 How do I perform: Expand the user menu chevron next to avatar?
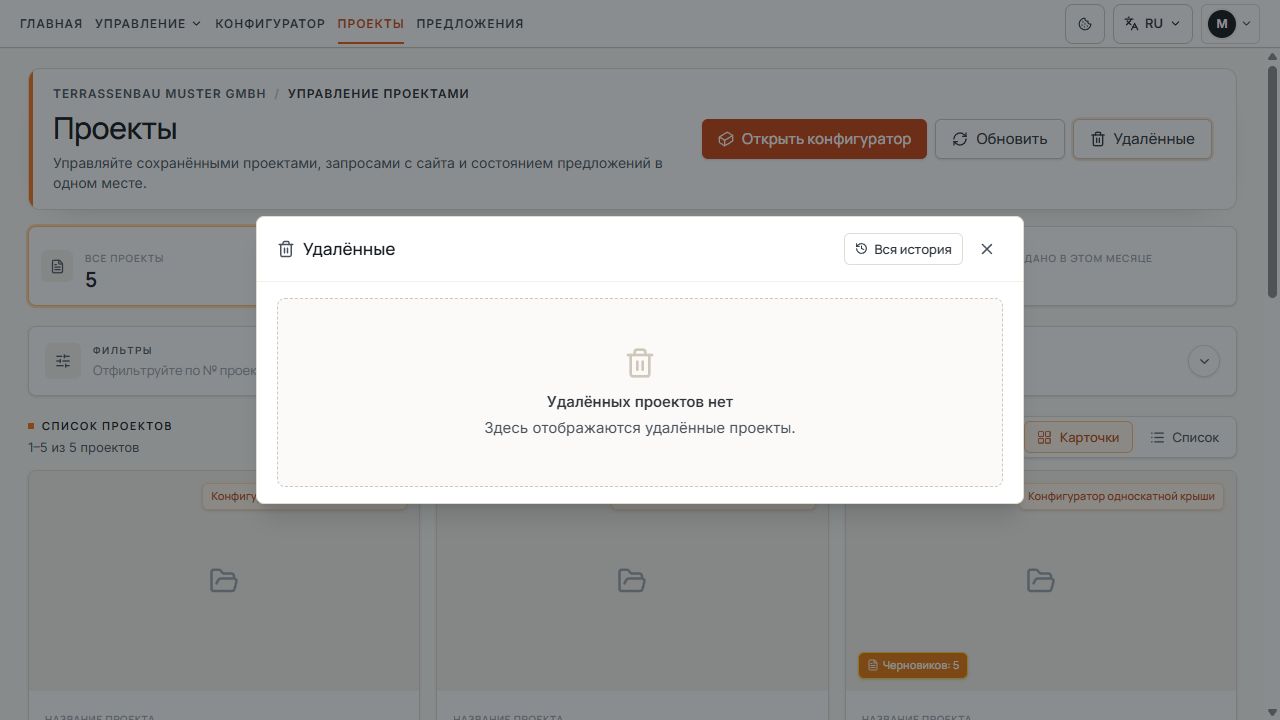(1246, 24)
